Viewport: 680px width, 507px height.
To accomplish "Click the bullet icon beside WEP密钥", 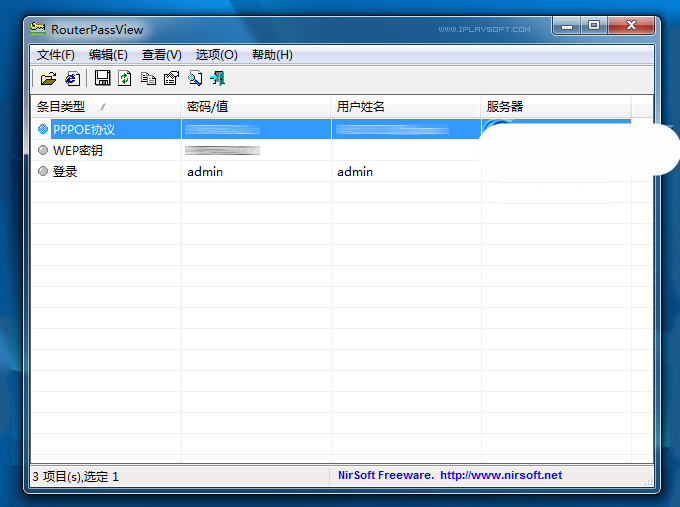I will click(x=42, y=150).
